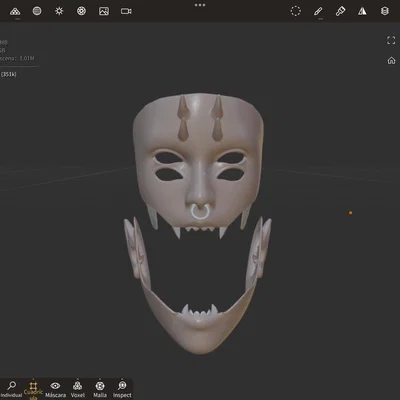
Task: Click the stylus-like icon beside the pencil
Action: [x=340, y=11]
